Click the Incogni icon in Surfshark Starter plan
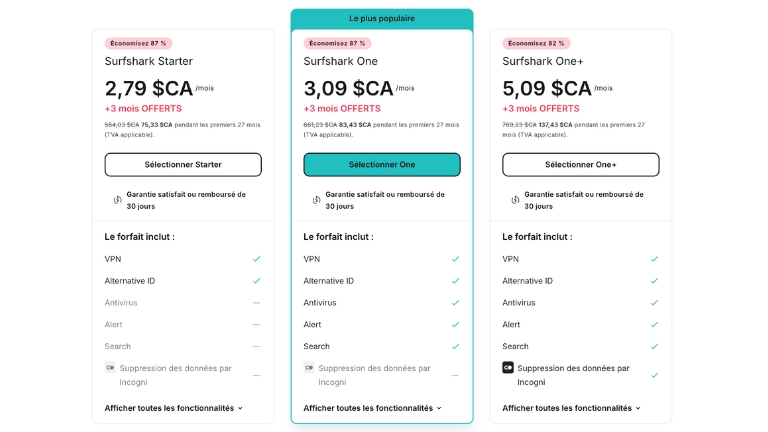The height and width of the screenshot is (432, 768). 110,368
